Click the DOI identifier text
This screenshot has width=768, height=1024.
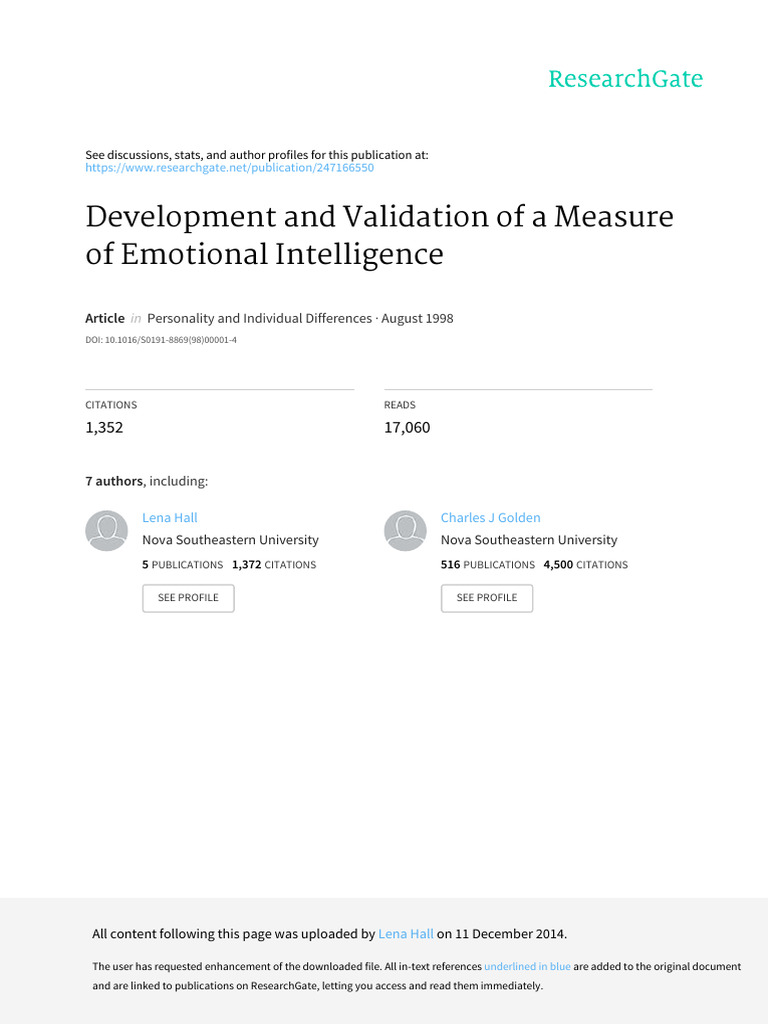click(x=161, y=340)
